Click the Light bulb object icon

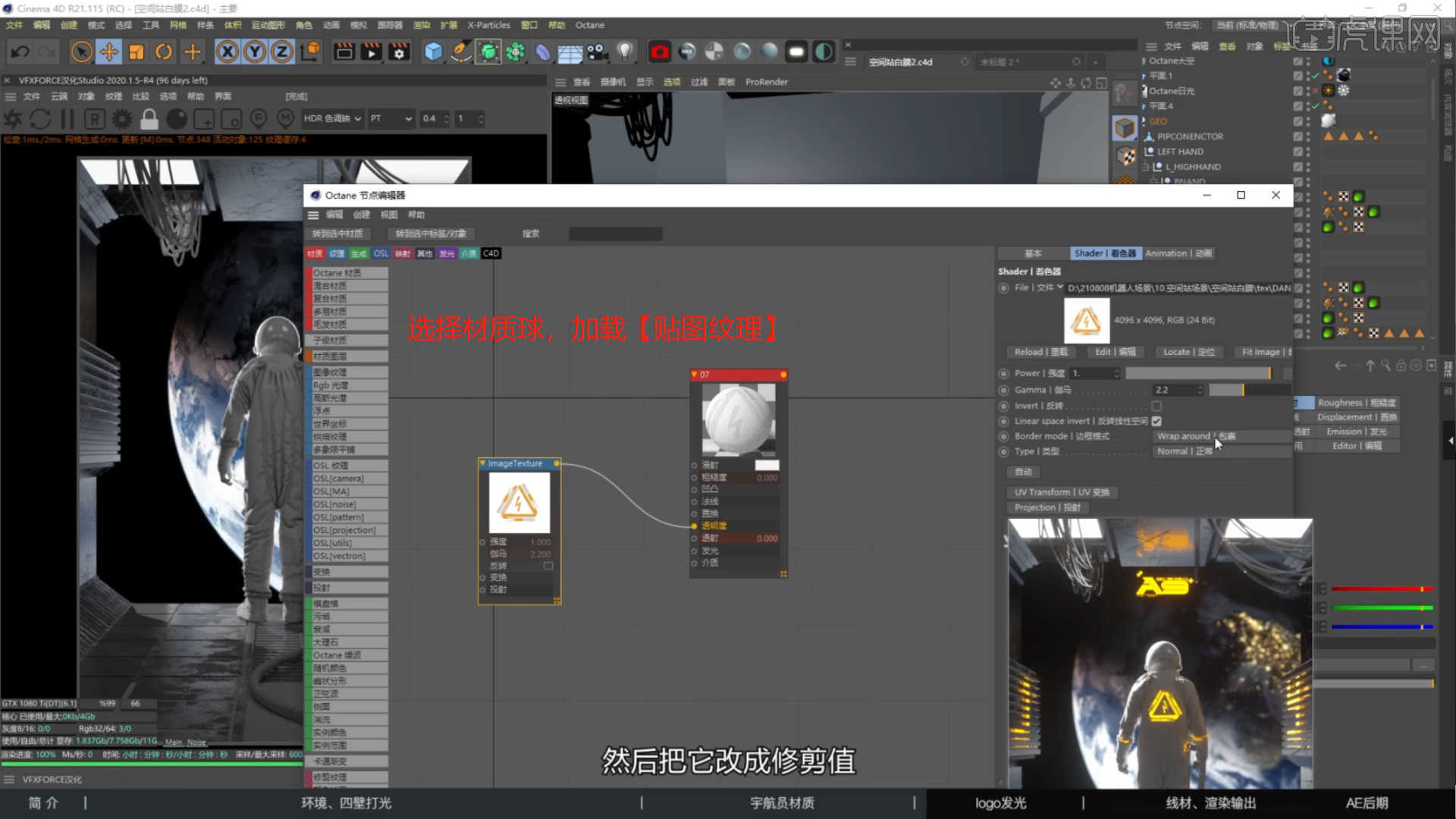click(x=624, y=52)
